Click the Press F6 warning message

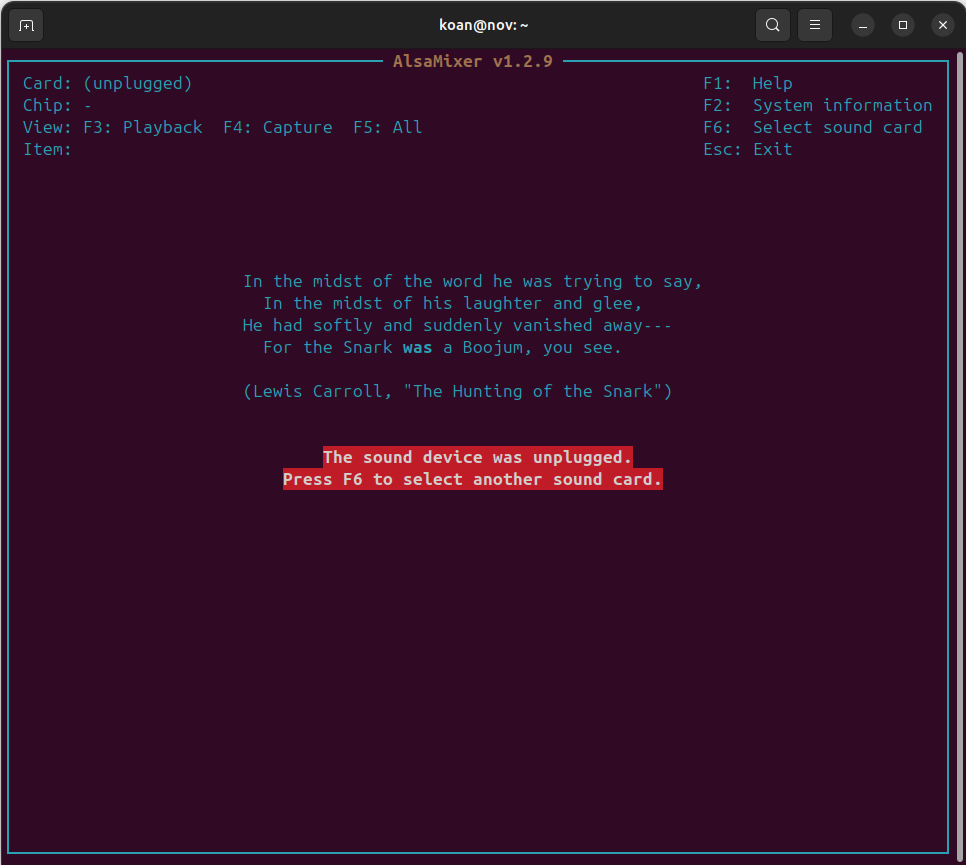pos(472,479)
